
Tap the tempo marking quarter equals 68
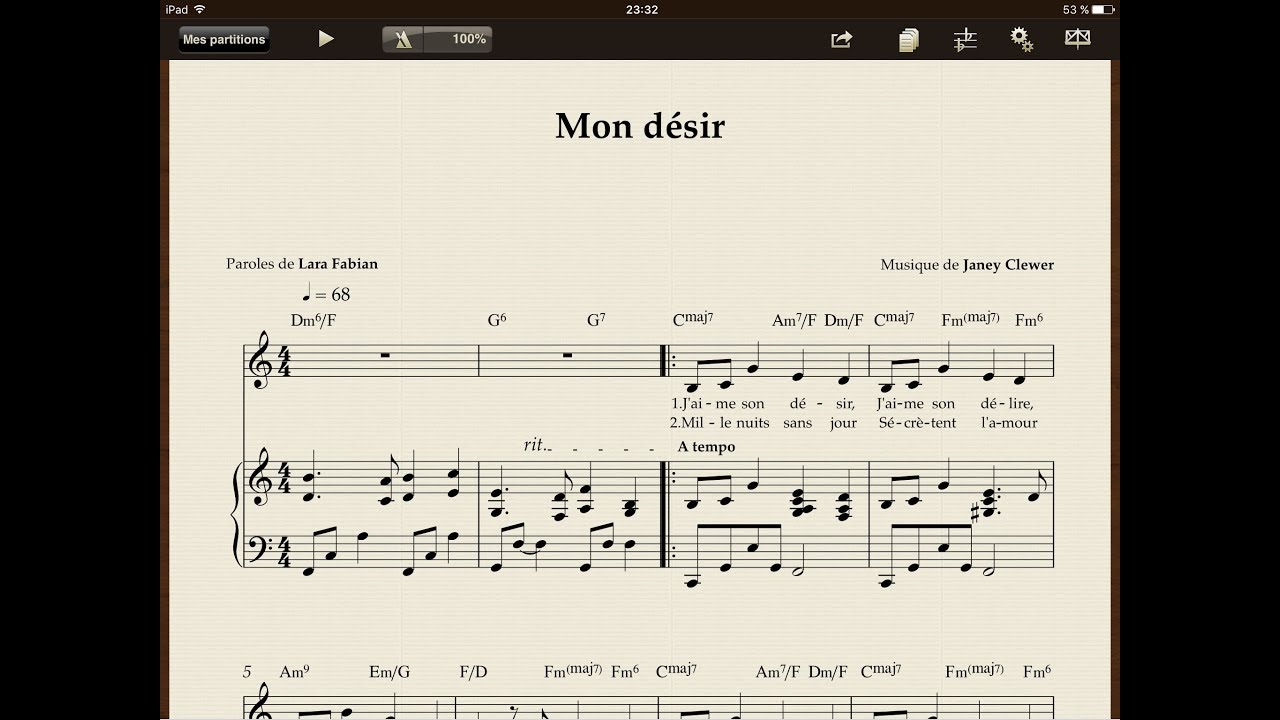click(x=326, y=294)
